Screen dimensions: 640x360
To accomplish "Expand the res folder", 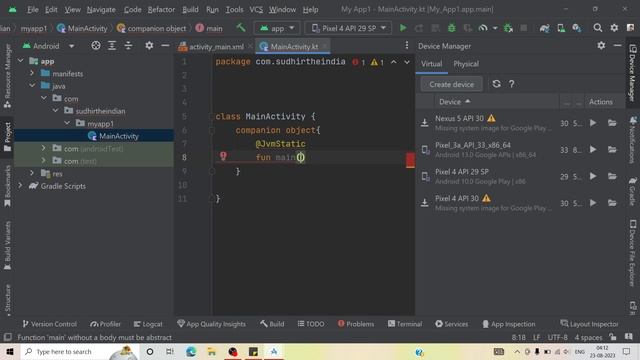I will point(32,173).
